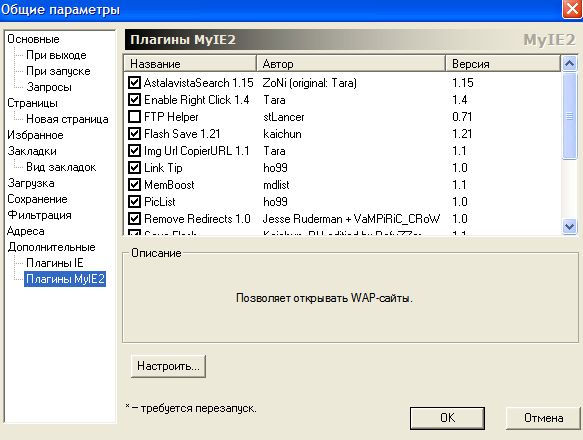Cancel with the Отмена button

pyautogui.click(x=543, y=418)
